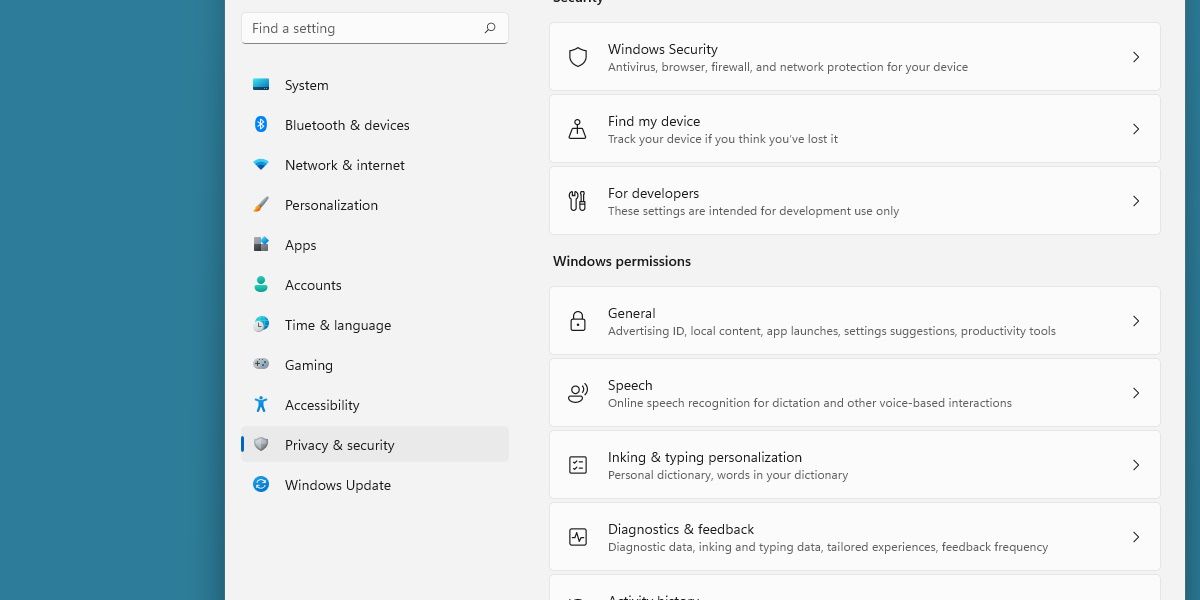Click 'Personal dictionary, words in your dictionary' text
The height and width of the screenshot is (600, 1200).
pyautogui.click(x=728, y=475)
